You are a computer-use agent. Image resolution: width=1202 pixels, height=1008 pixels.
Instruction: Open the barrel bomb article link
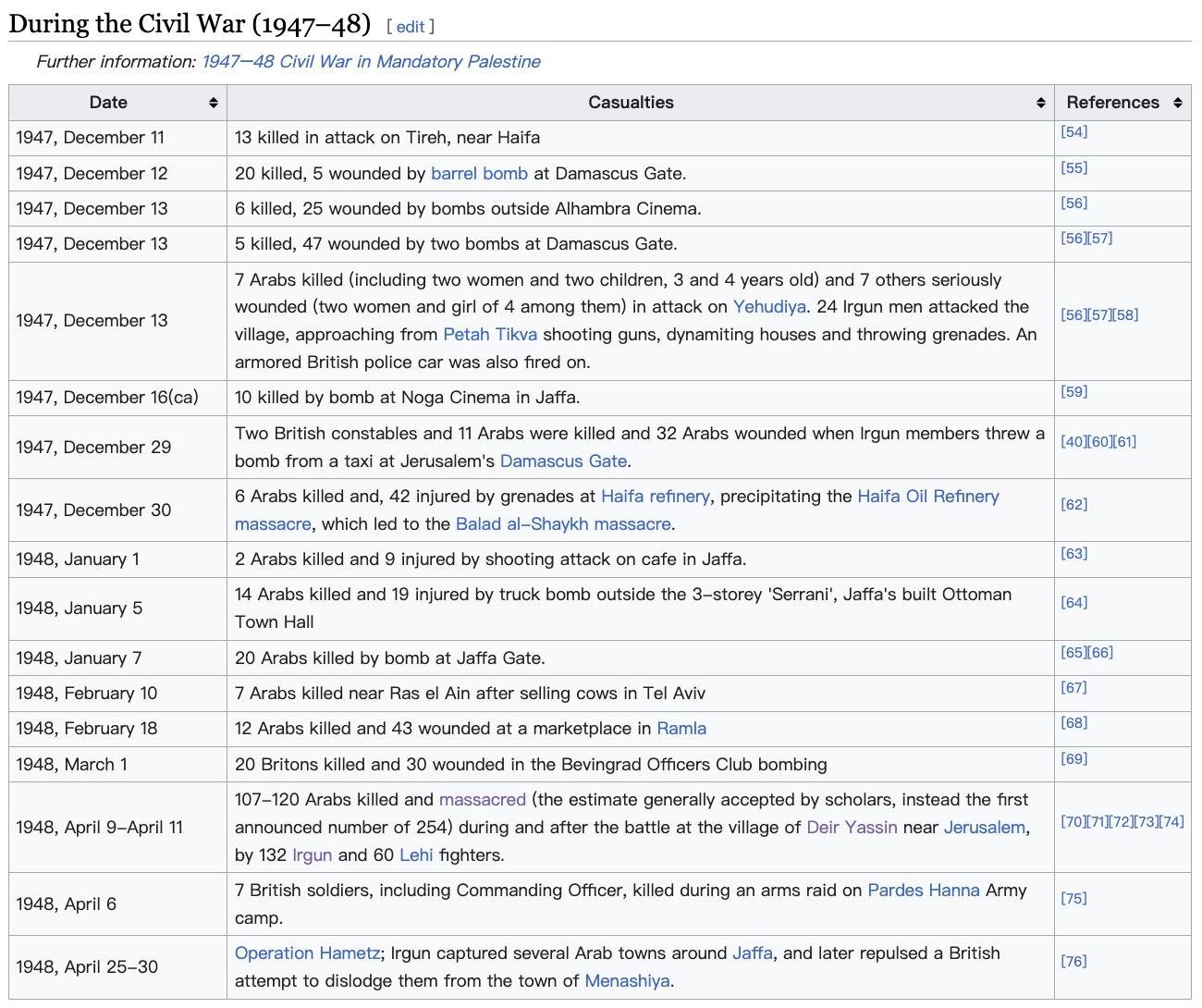(479, 173)
